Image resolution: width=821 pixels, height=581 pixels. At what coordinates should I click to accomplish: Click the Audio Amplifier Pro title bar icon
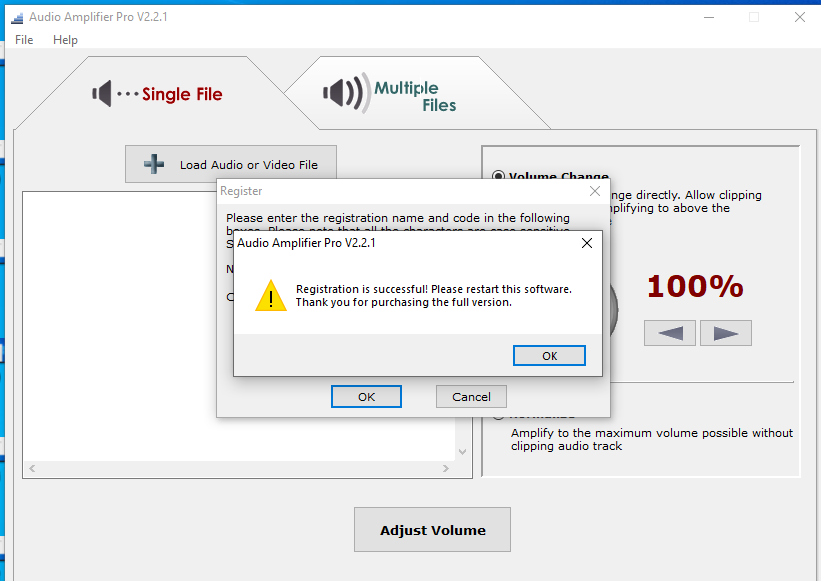15,16
